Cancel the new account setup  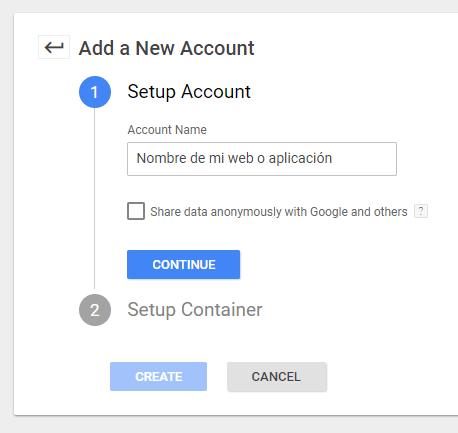point(277,377)
